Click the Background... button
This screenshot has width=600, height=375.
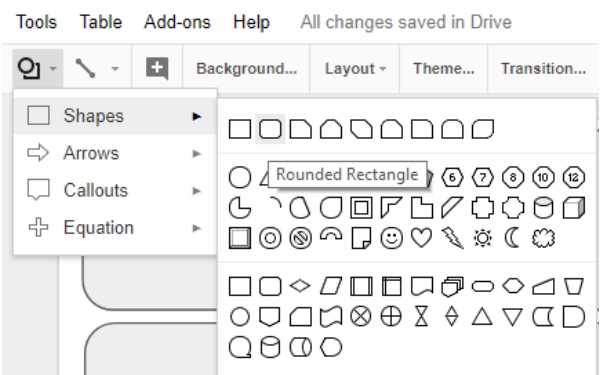[246, 69]
